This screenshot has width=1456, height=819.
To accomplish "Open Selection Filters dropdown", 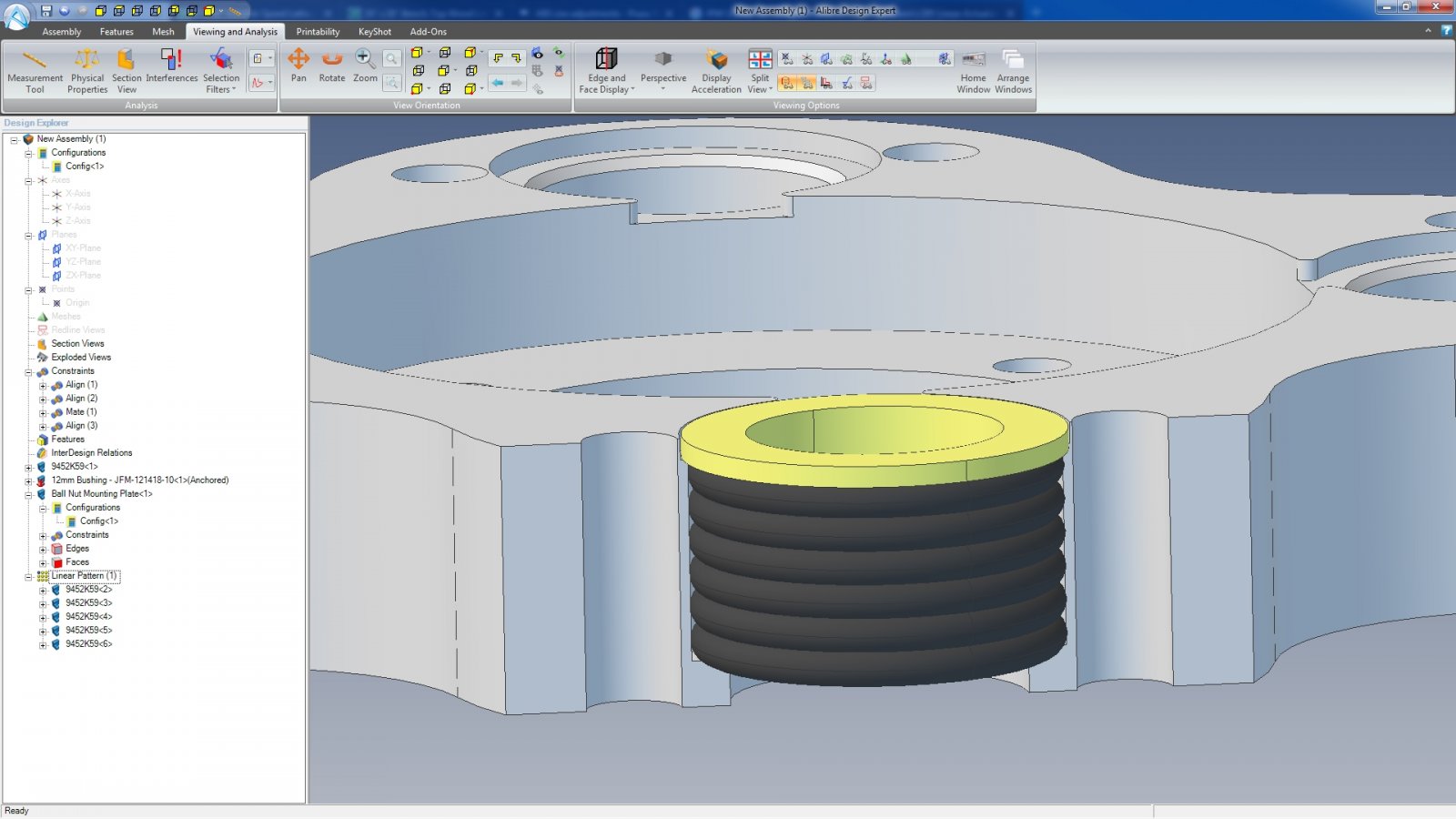I will [221, 71].
